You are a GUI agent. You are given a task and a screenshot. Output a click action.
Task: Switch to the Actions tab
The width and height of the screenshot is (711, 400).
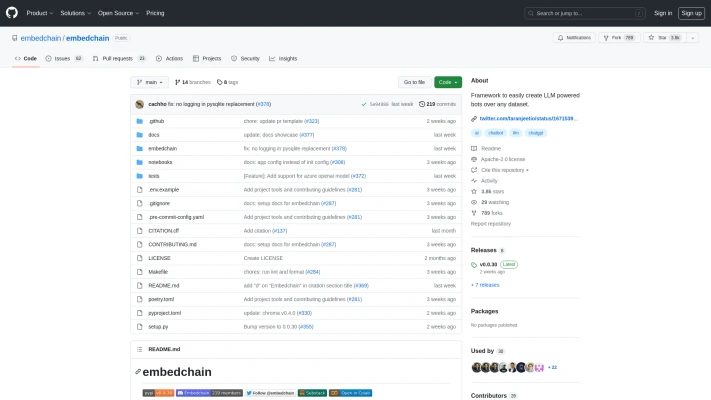[x=170, y=59]
